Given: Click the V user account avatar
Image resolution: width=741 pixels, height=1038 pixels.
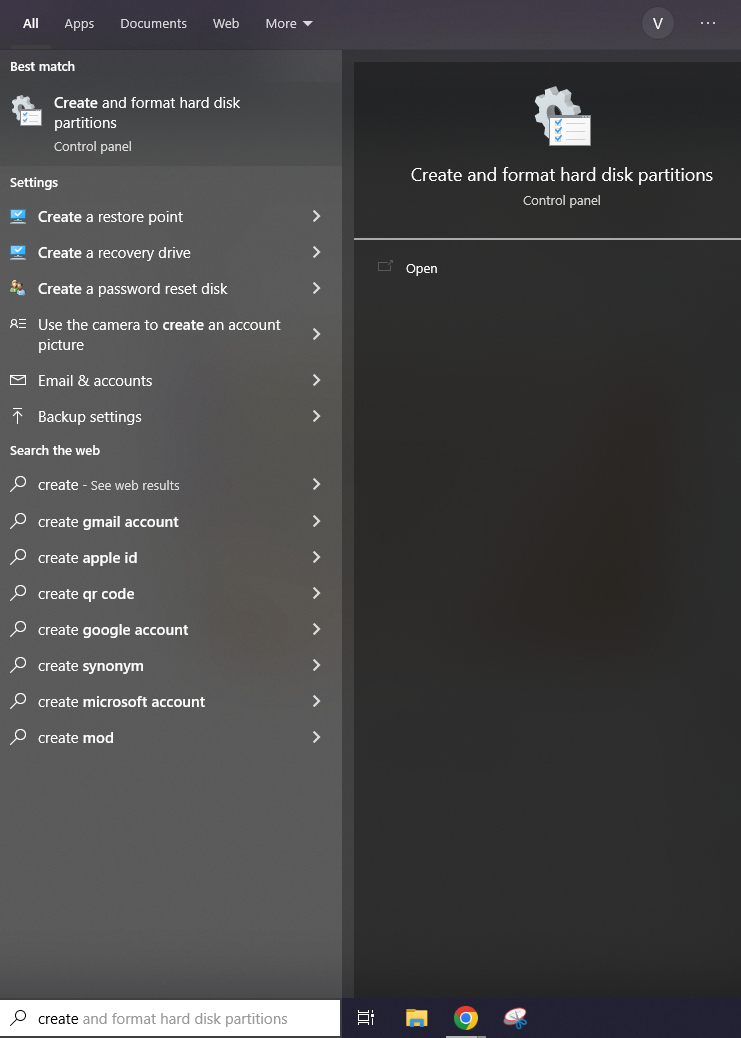Looking at the screenshot, I should coord(658,24).
